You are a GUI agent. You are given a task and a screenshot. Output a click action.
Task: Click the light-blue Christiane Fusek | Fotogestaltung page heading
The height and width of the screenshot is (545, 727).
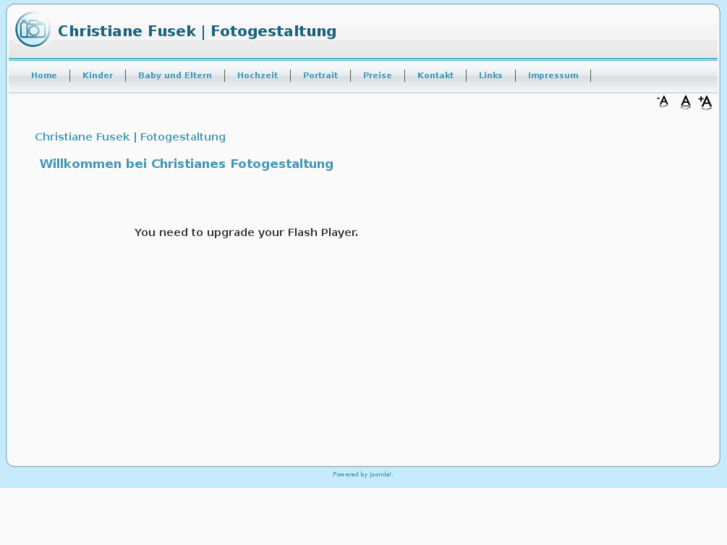pos(130,137)
